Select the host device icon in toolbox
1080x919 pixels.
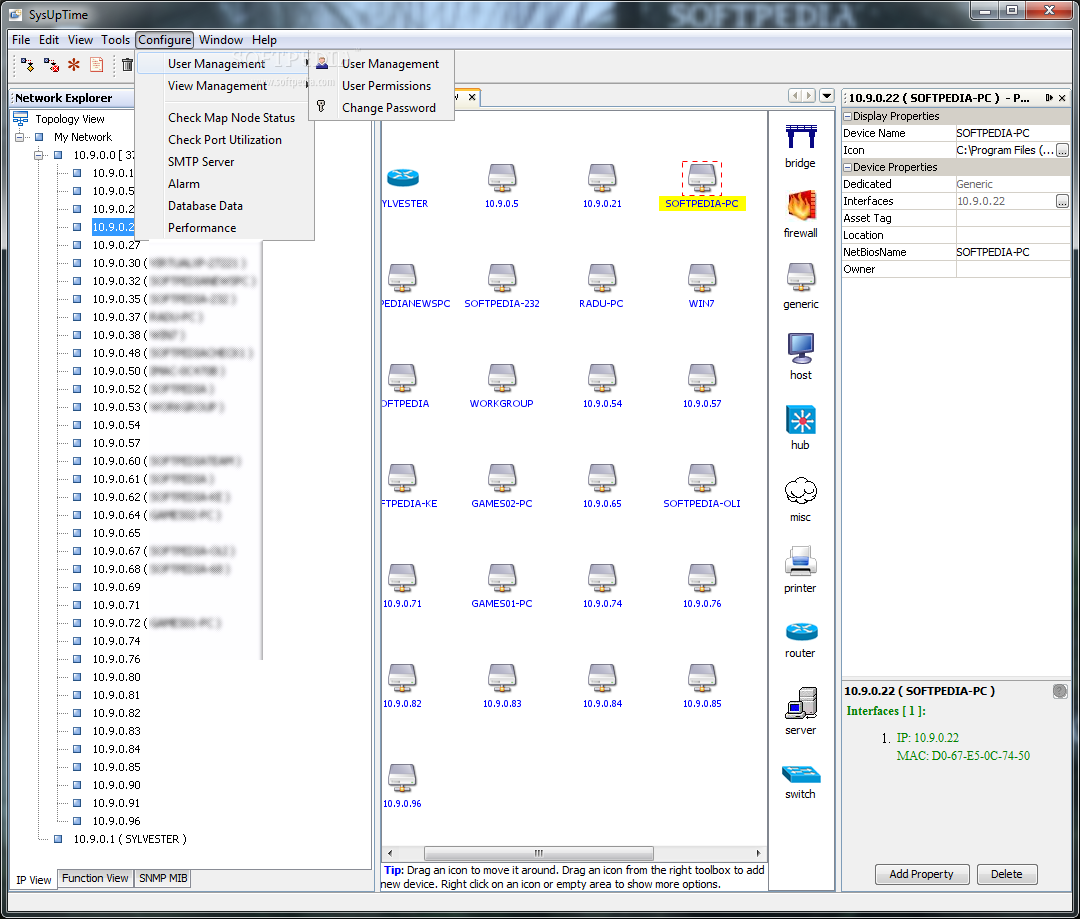pos(801,348)
